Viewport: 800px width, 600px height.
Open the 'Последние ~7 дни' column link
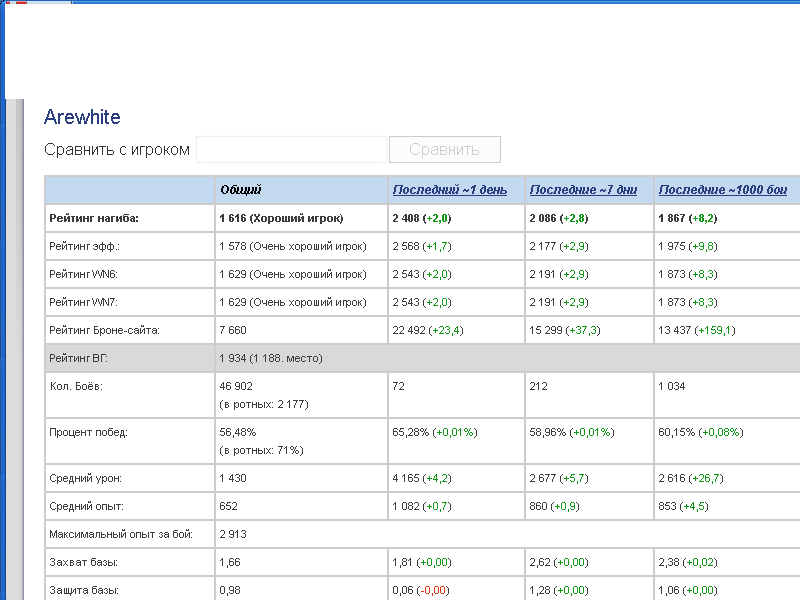(583, 190)
